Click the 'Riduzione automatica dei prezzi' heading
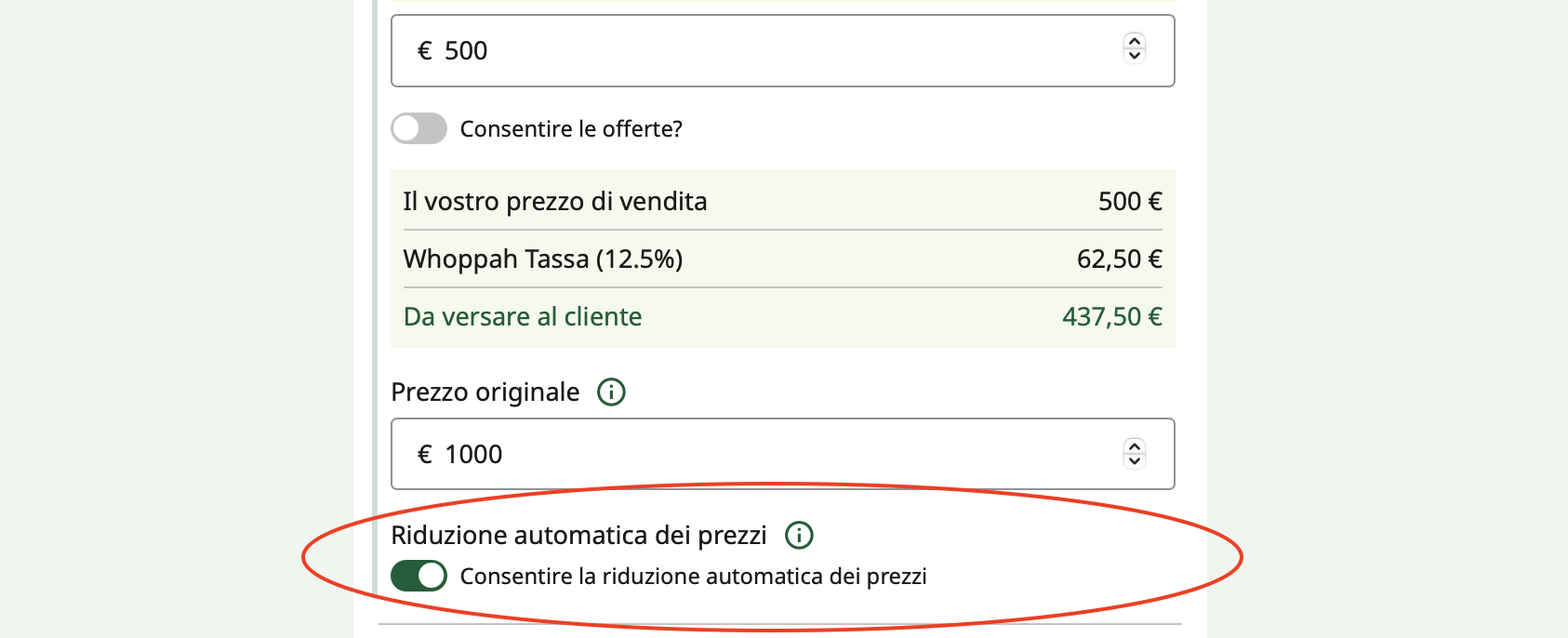The image size is (1568, 638). click(578, 535)
